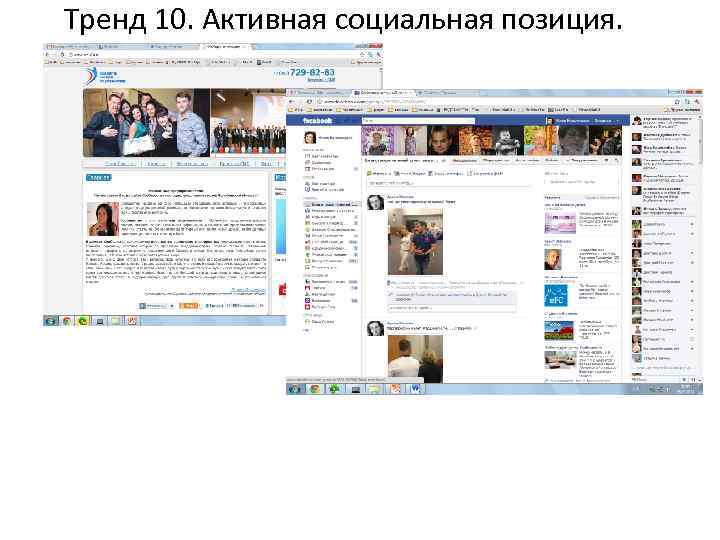
Task: Click the 729-82-83 phone number in back window
Action: click(312, 73)
